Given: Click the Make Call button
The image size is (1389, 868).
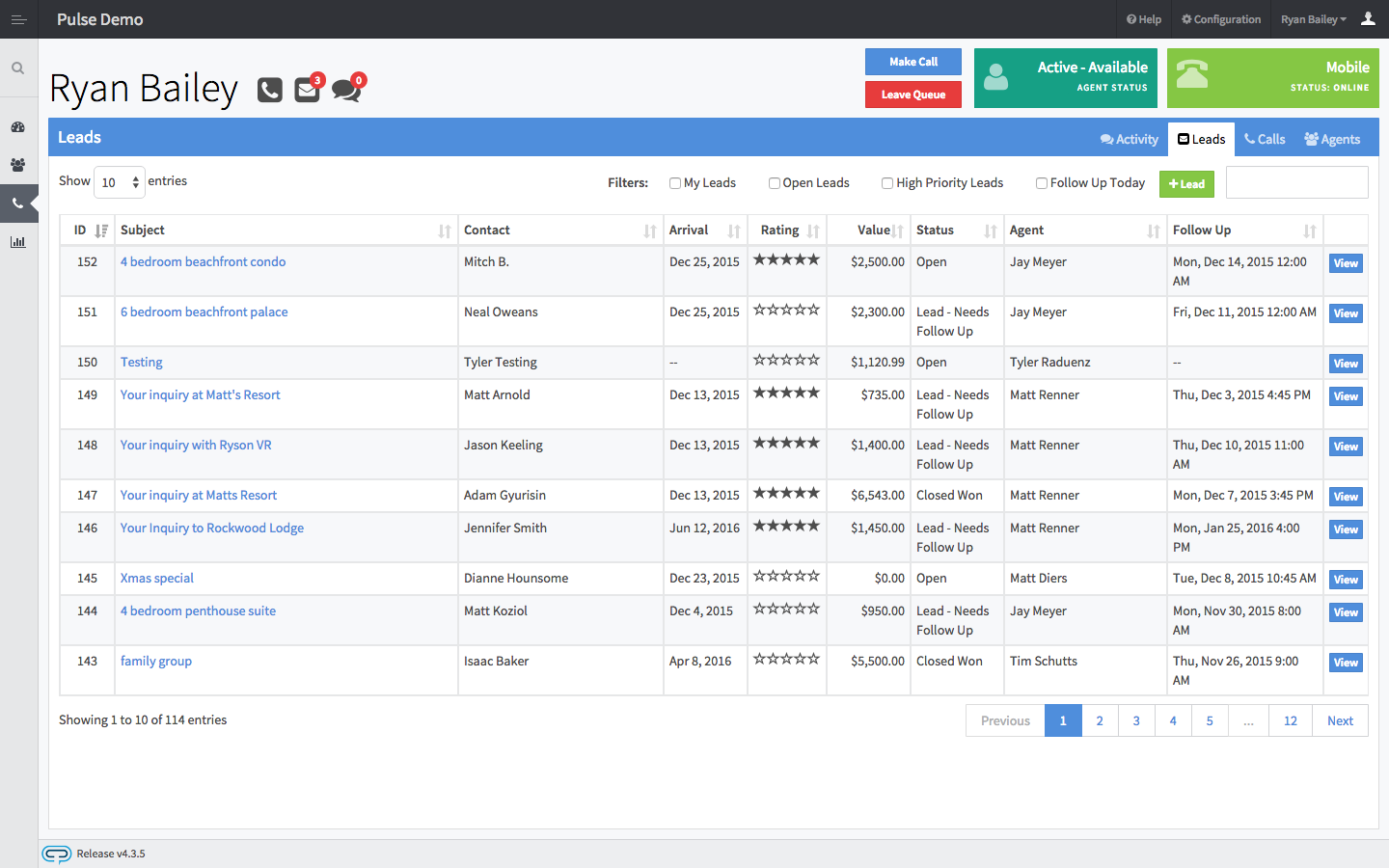Looking at the screenshot, I should 912,61.
